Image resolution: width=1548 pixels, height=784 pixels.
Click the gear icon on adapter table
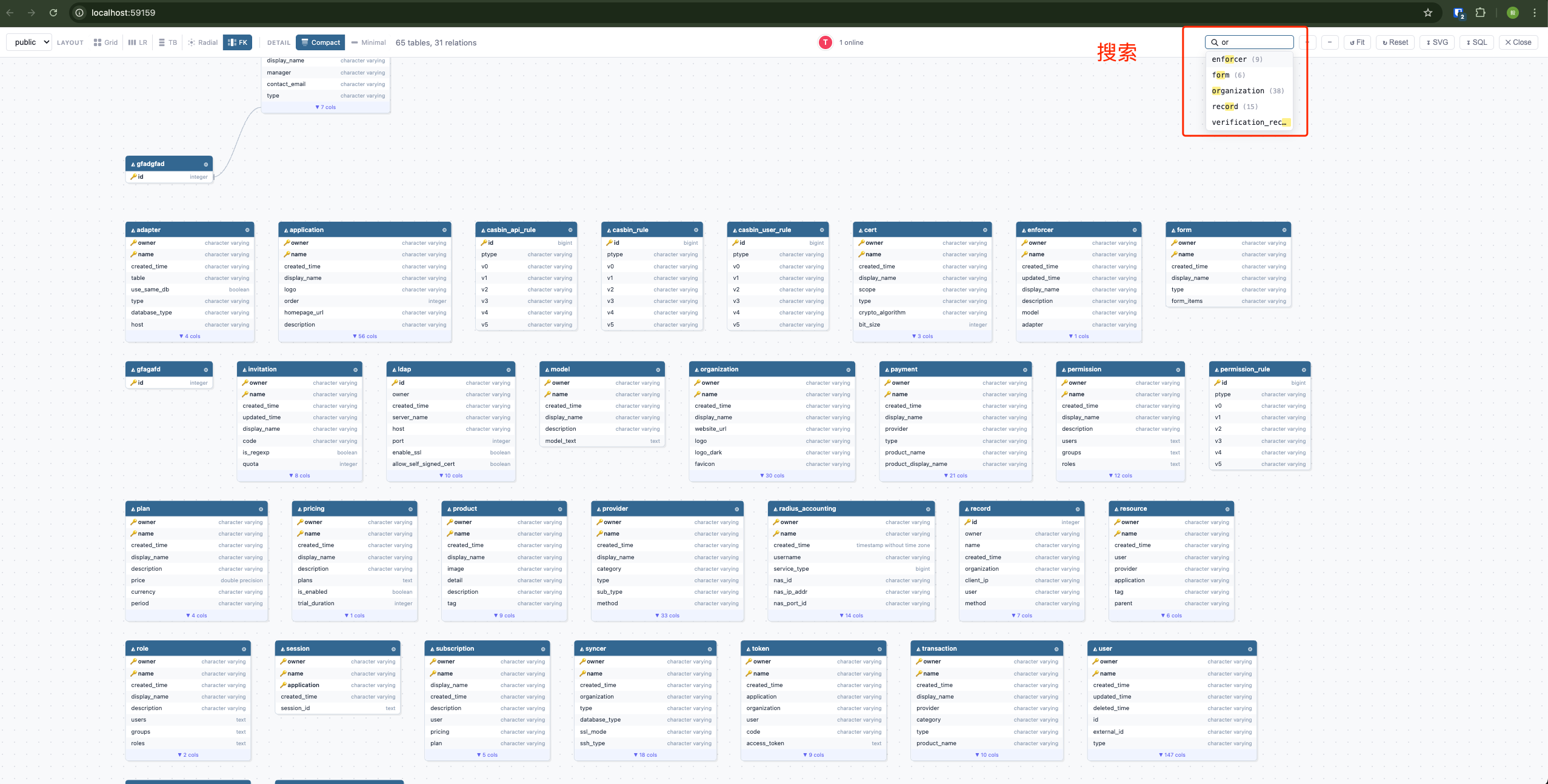click(247, 230)
